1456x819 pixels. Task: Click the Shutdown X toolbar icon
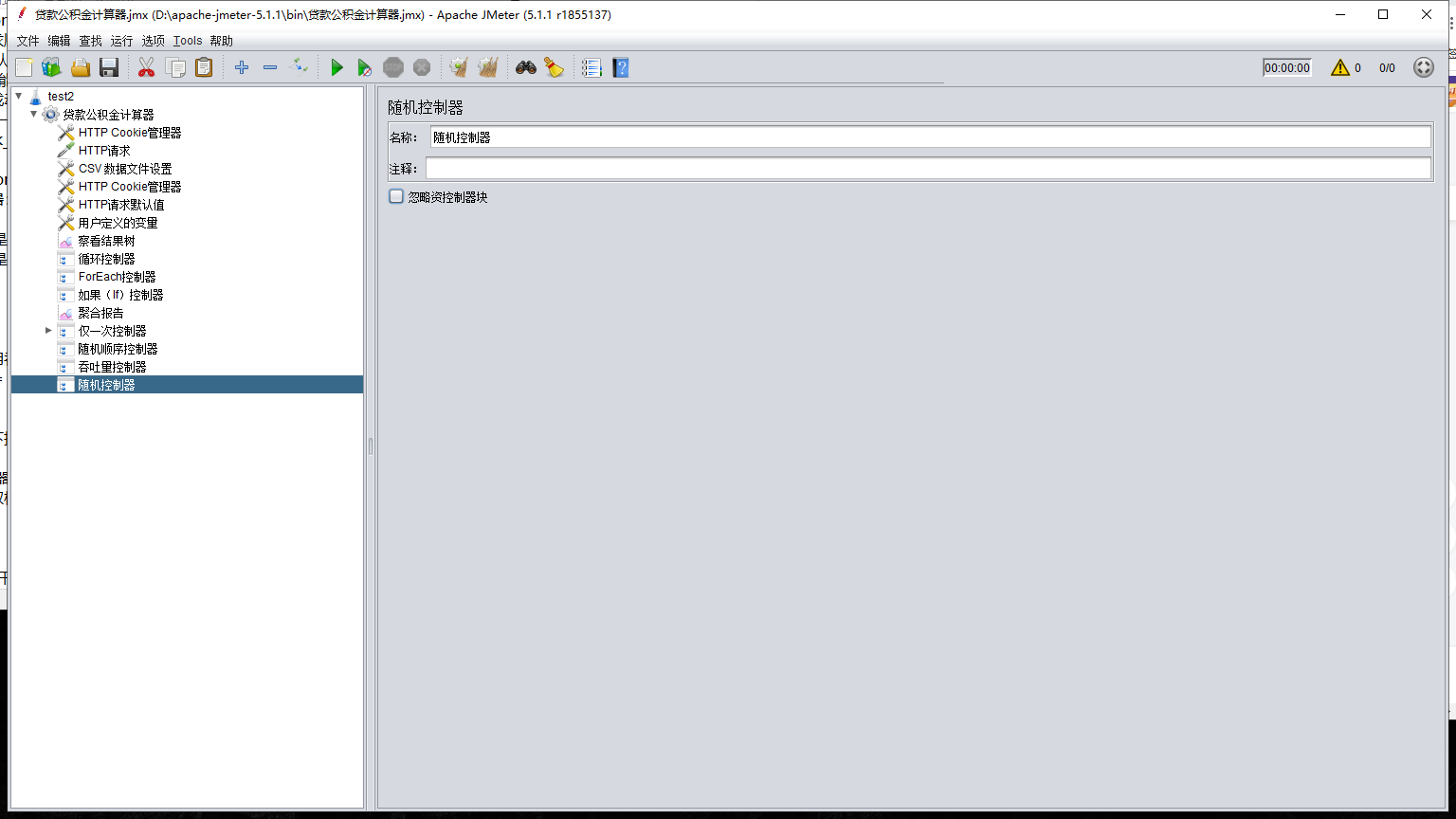[422, 67]
